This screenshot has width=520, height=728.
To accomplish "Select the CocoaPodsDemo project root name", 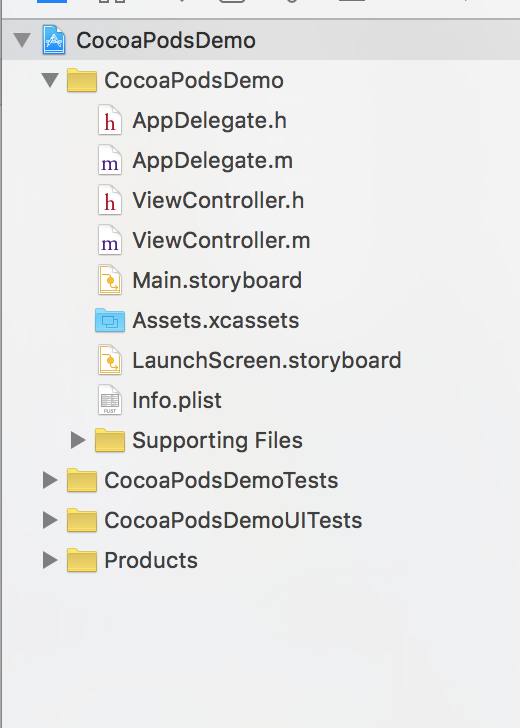I will pyautogui.click(x=166, y=40).
